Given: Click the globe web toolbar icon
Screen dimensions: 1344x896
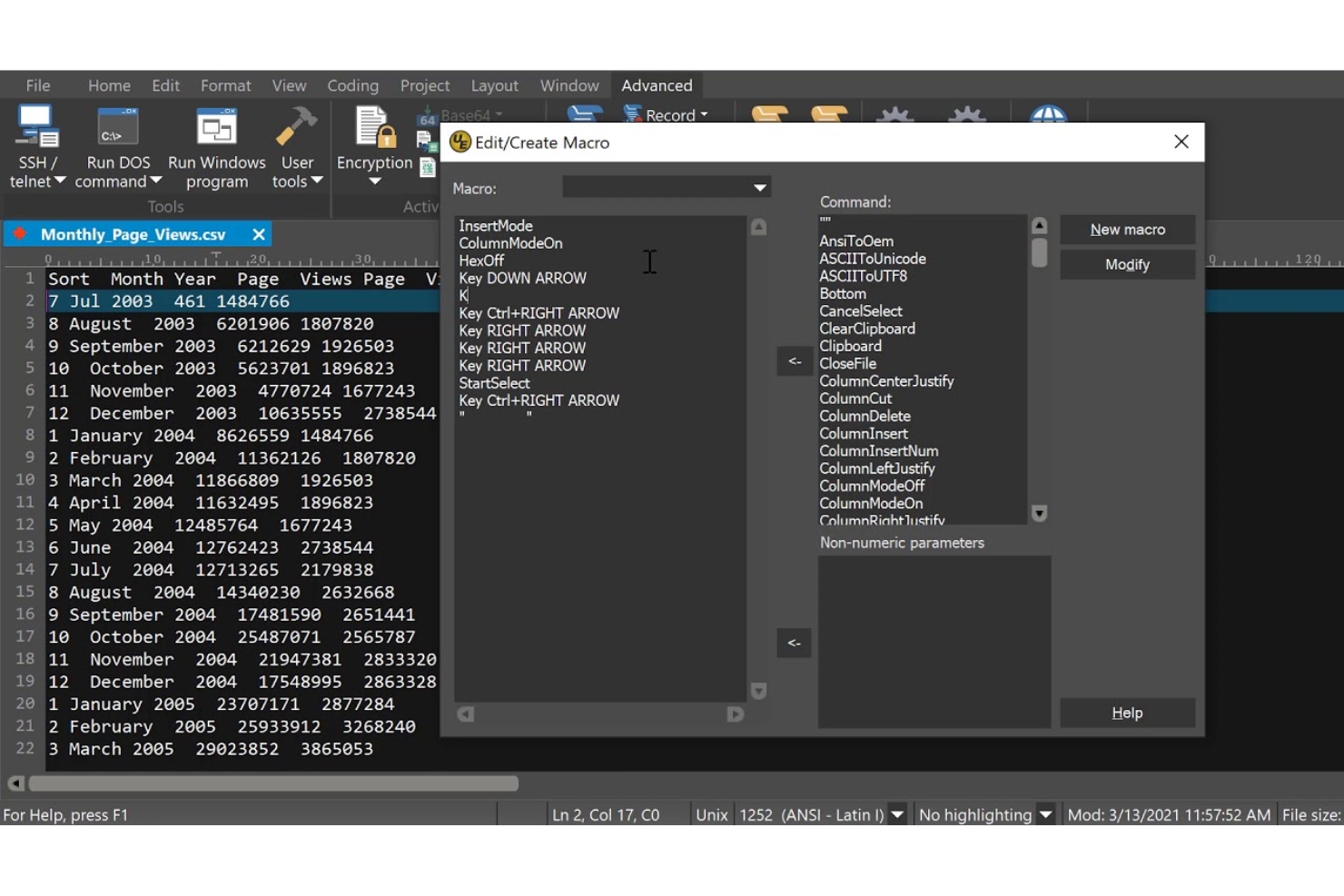Looking at the screenshot, I should pos(1048,115).
